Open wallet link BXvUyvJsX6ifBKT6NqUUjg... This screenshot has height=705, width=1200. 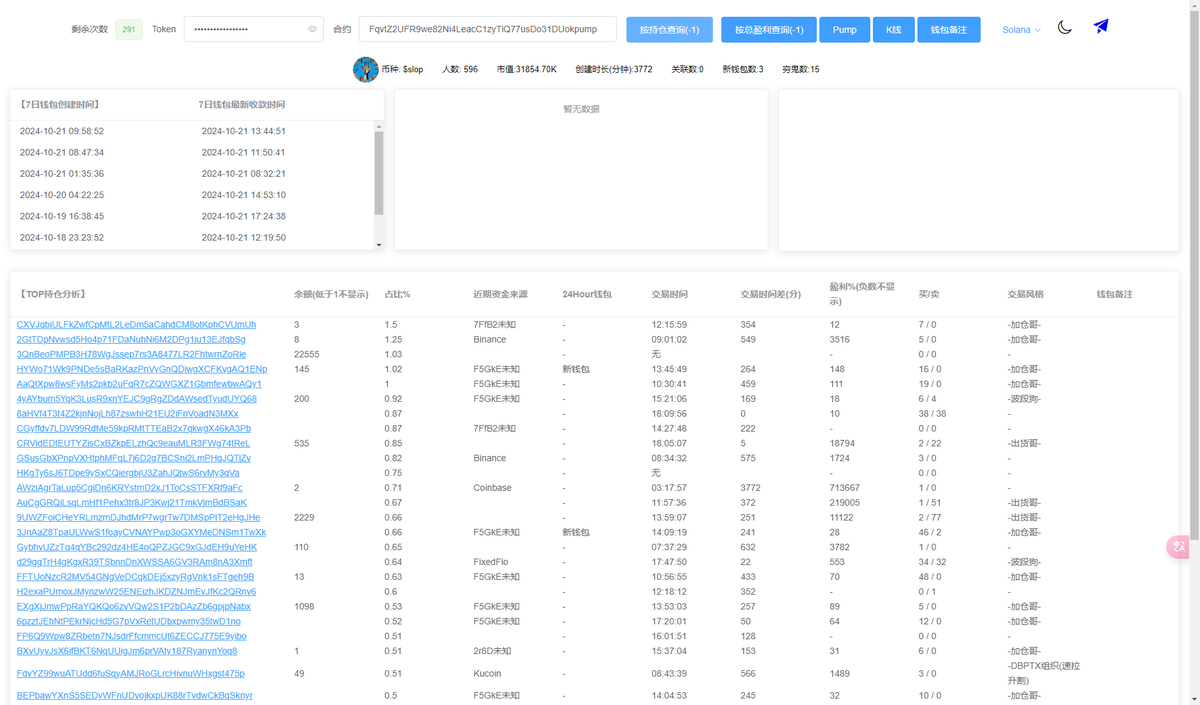[x=127, y=651]
